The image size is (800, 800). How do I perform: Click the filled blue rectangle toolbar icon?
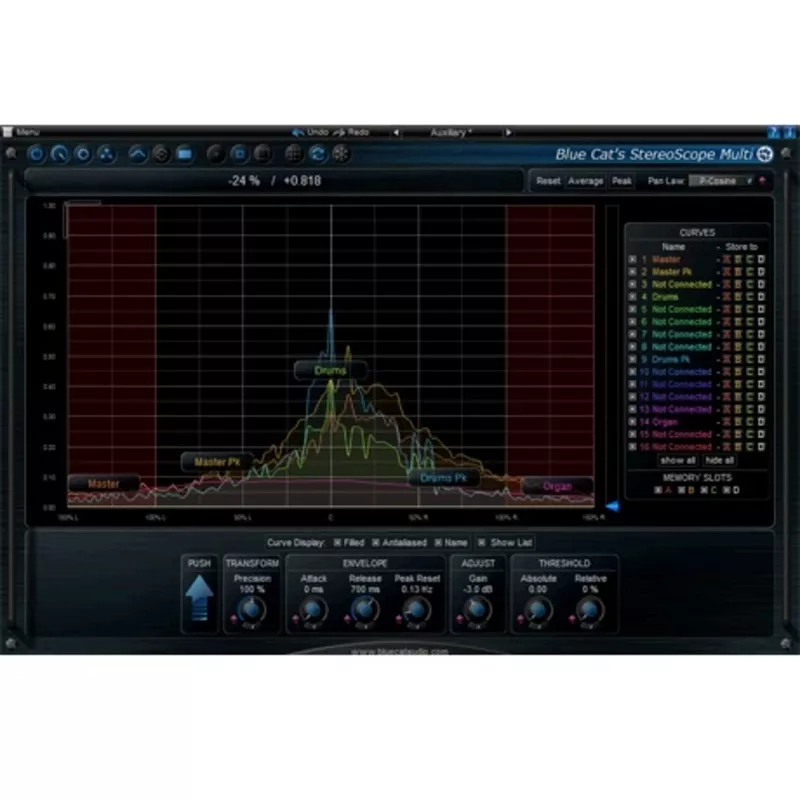click(184, 154)
